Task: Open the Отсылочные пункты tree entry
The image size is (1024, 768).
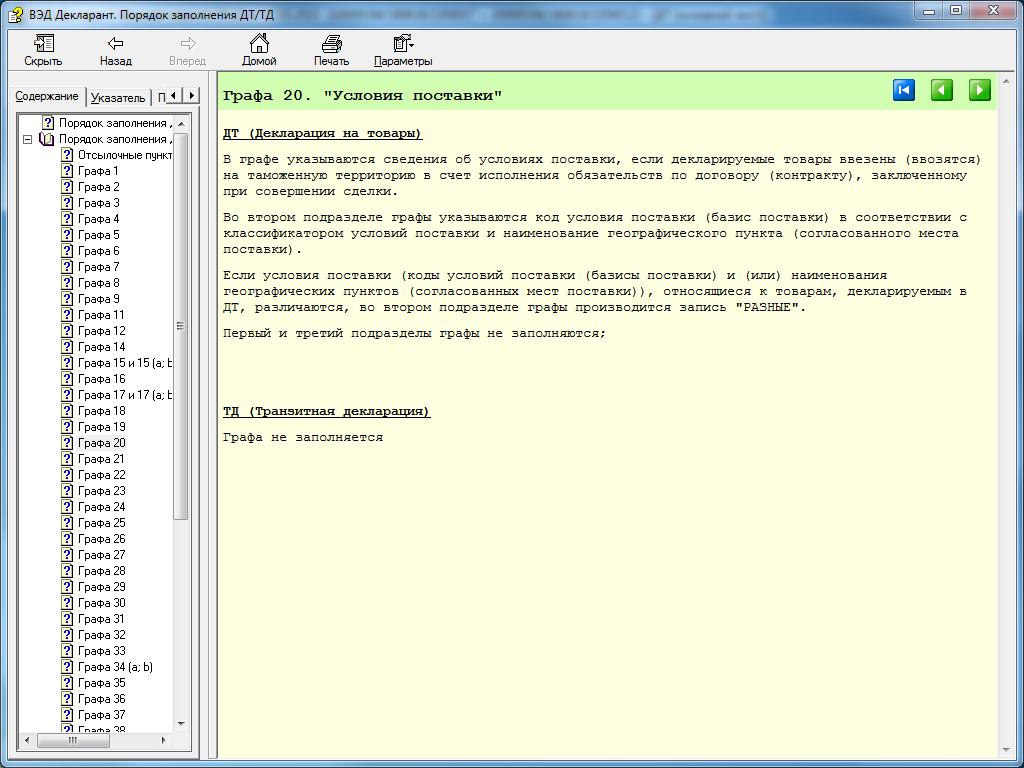Action: (x=124, y=155)
